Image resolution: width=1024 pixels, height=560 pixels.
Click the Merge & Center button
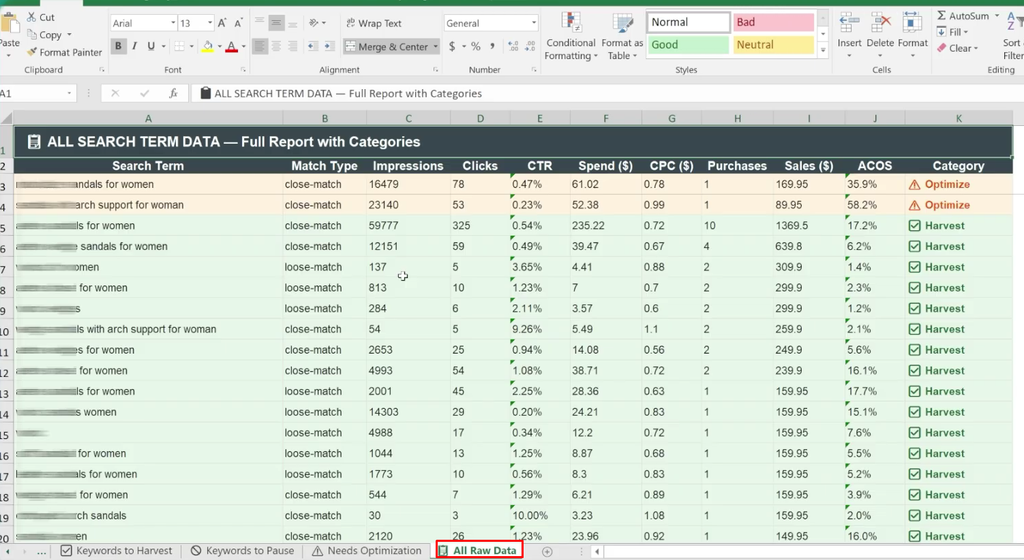point(386,46)
